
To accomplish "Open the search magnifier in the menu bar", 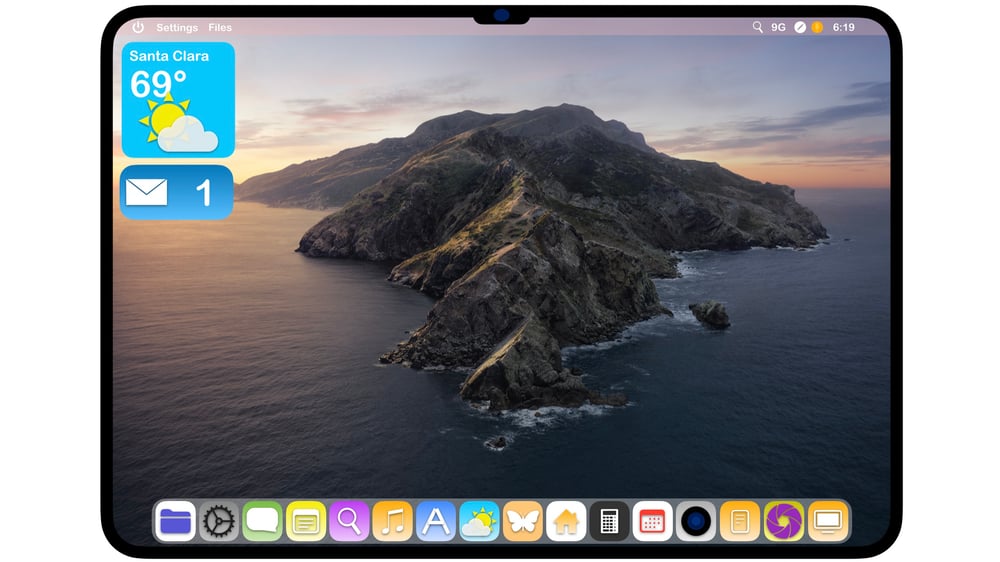I will [757, 27].
